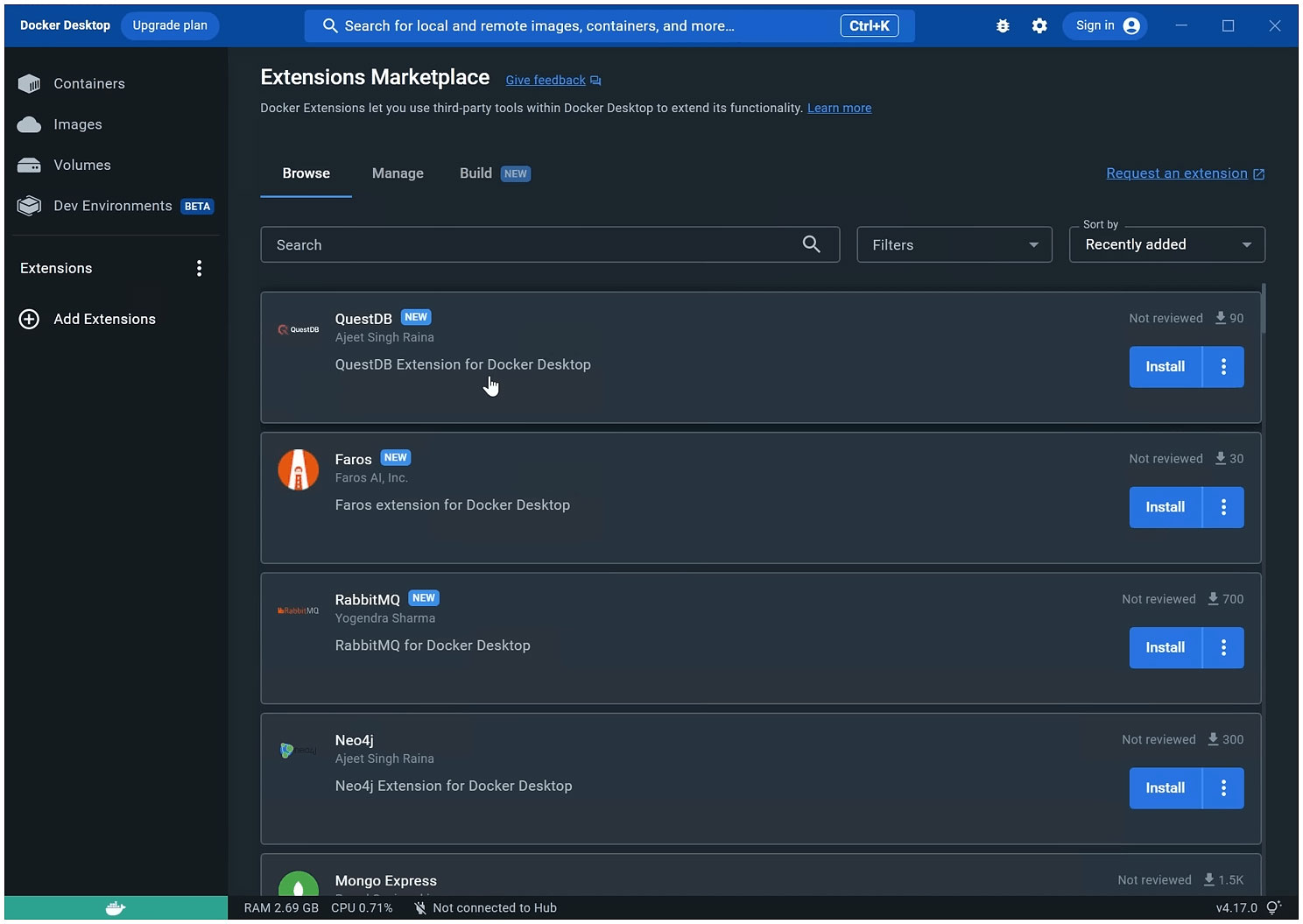Click the Faros AI, Inc. publisher name
1303x924 pixels.
click(x=371, y=478)
